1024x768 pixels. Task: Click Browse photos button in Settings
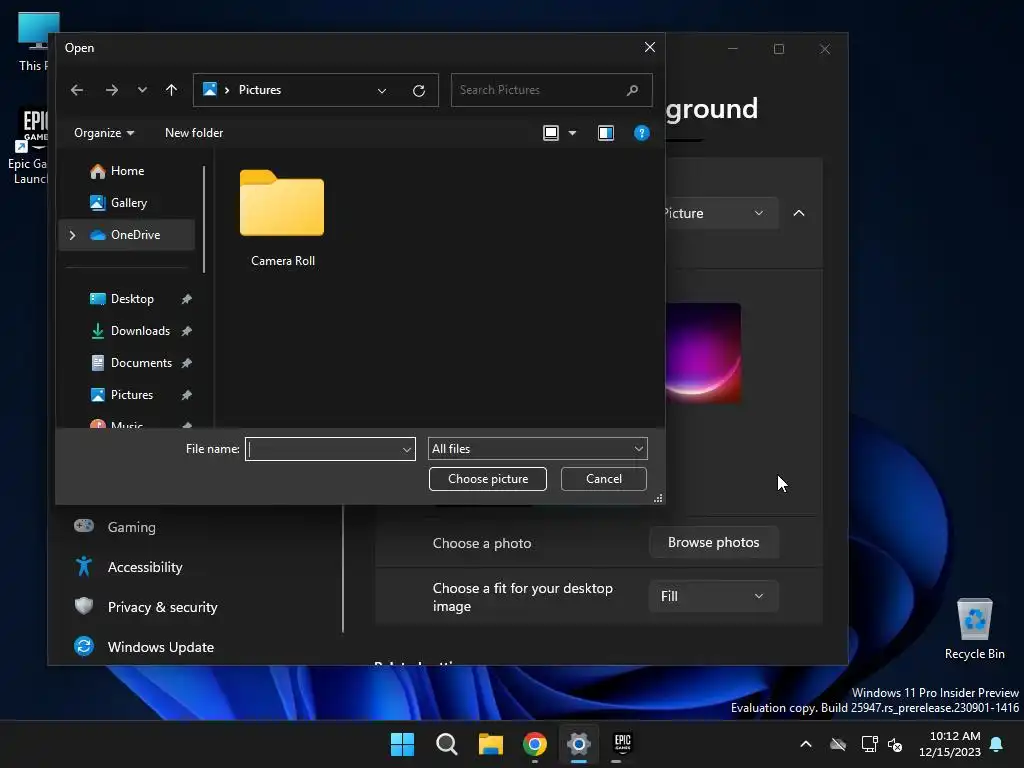[x=713, y=543]
